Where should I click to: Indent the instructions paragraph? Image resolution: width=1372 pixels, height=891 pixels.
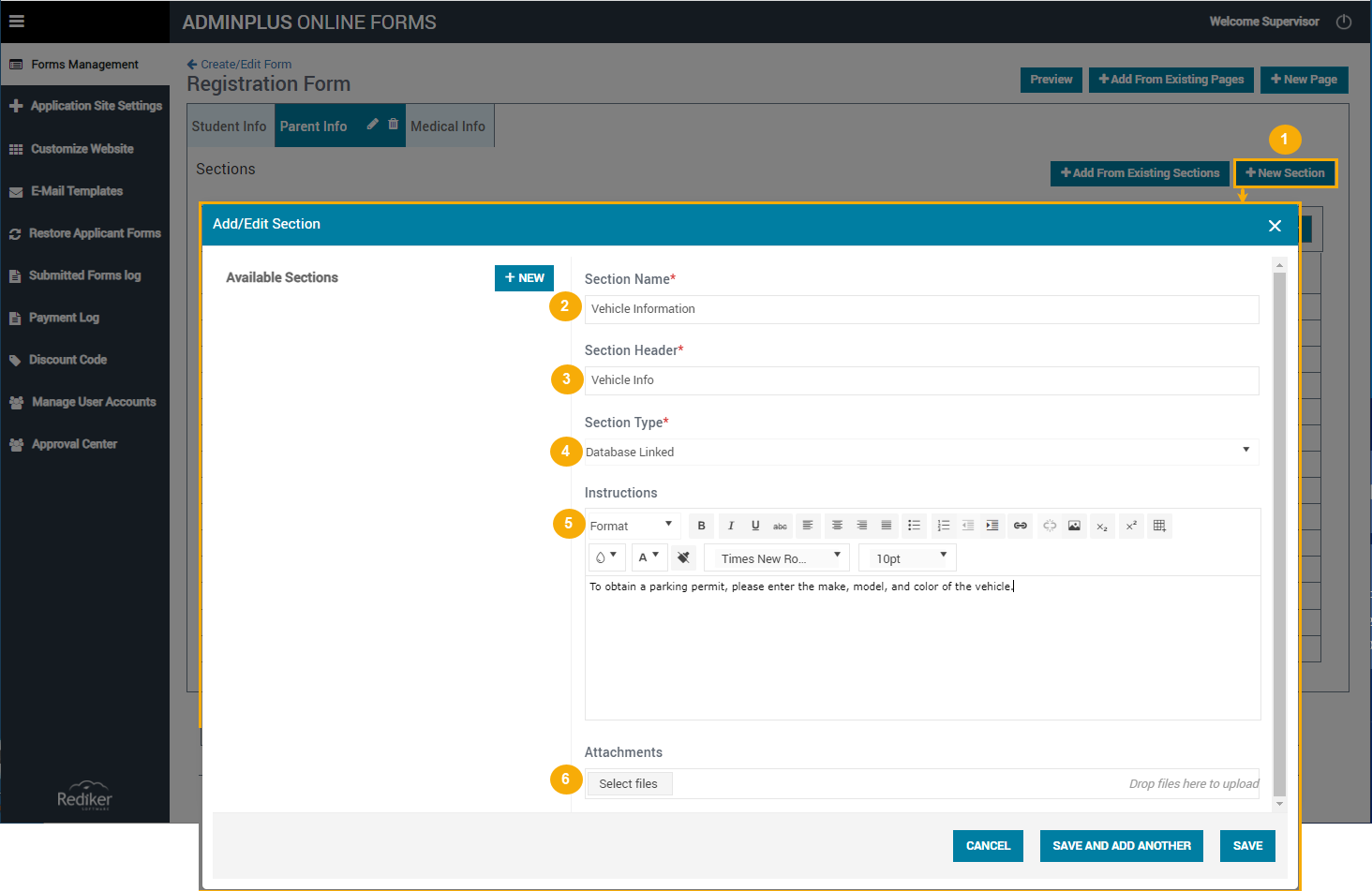pos(992,526)
